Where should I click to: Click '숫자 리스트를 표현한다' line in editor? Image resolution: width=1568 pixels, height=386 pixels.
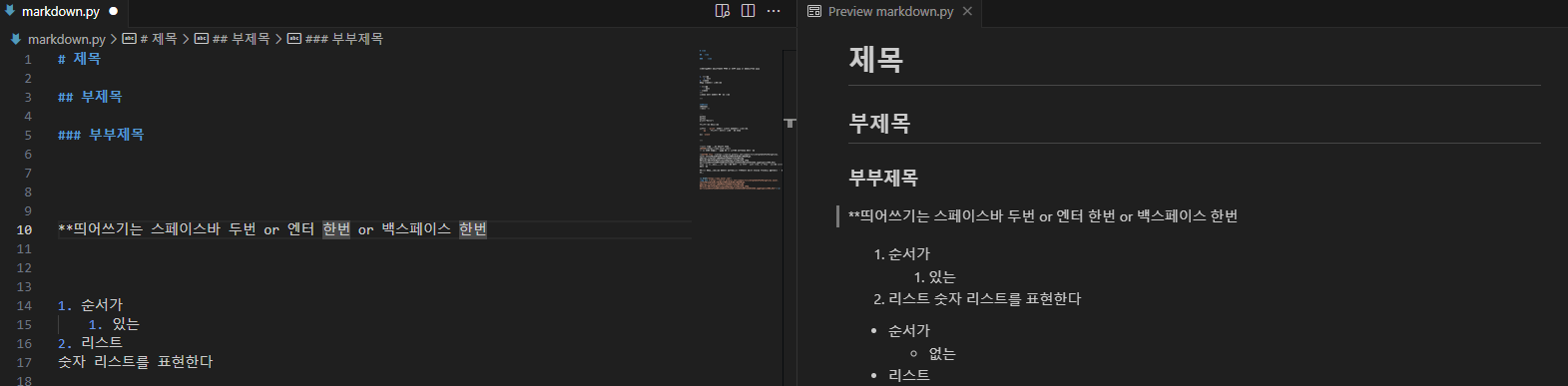coord(135,362)
